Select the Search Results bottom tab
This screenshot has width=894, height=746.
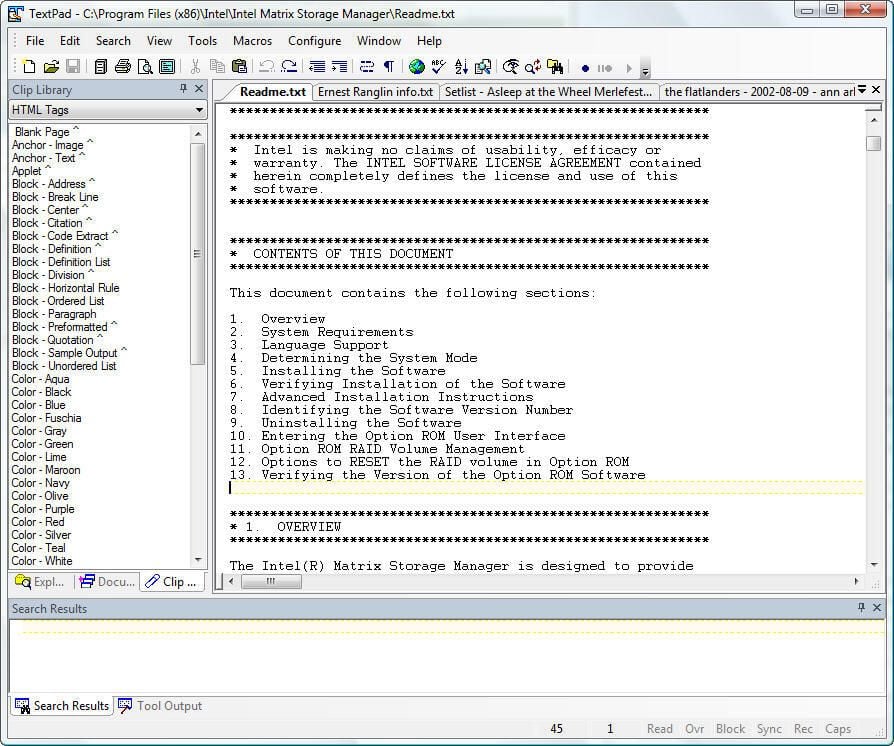(62, 706)
